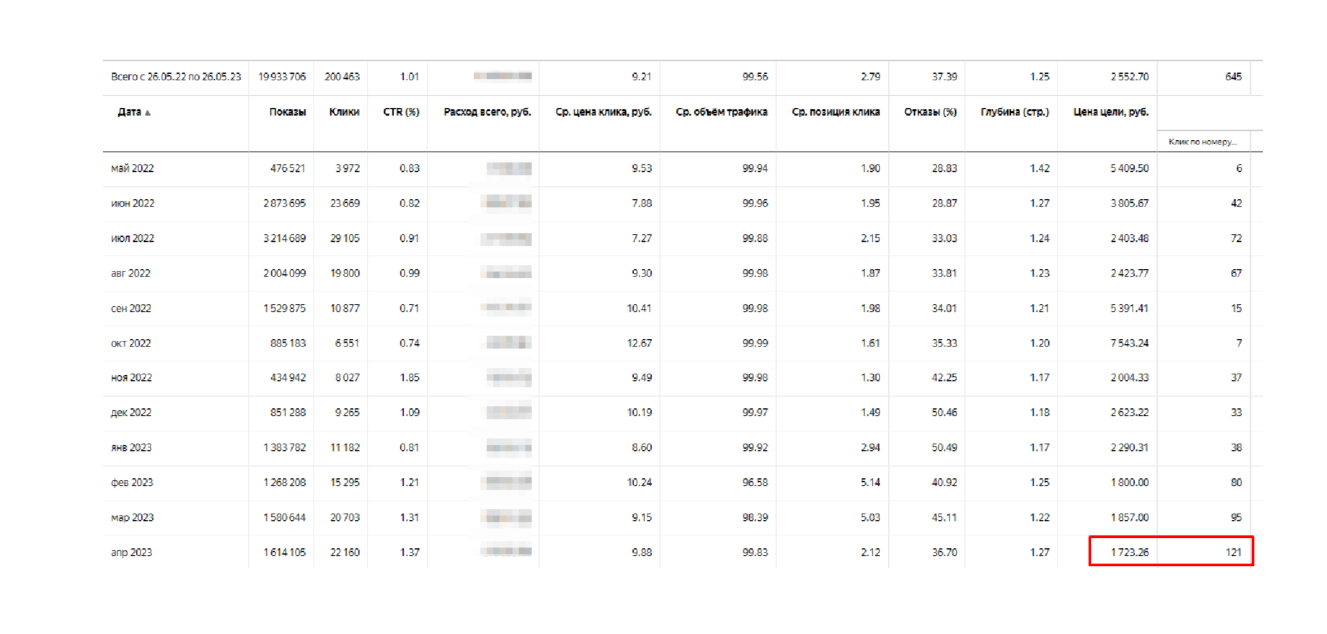Select the дек 2022 row label
The image size is (1327, 634).
pyautogui.click(x=131, y=413)
